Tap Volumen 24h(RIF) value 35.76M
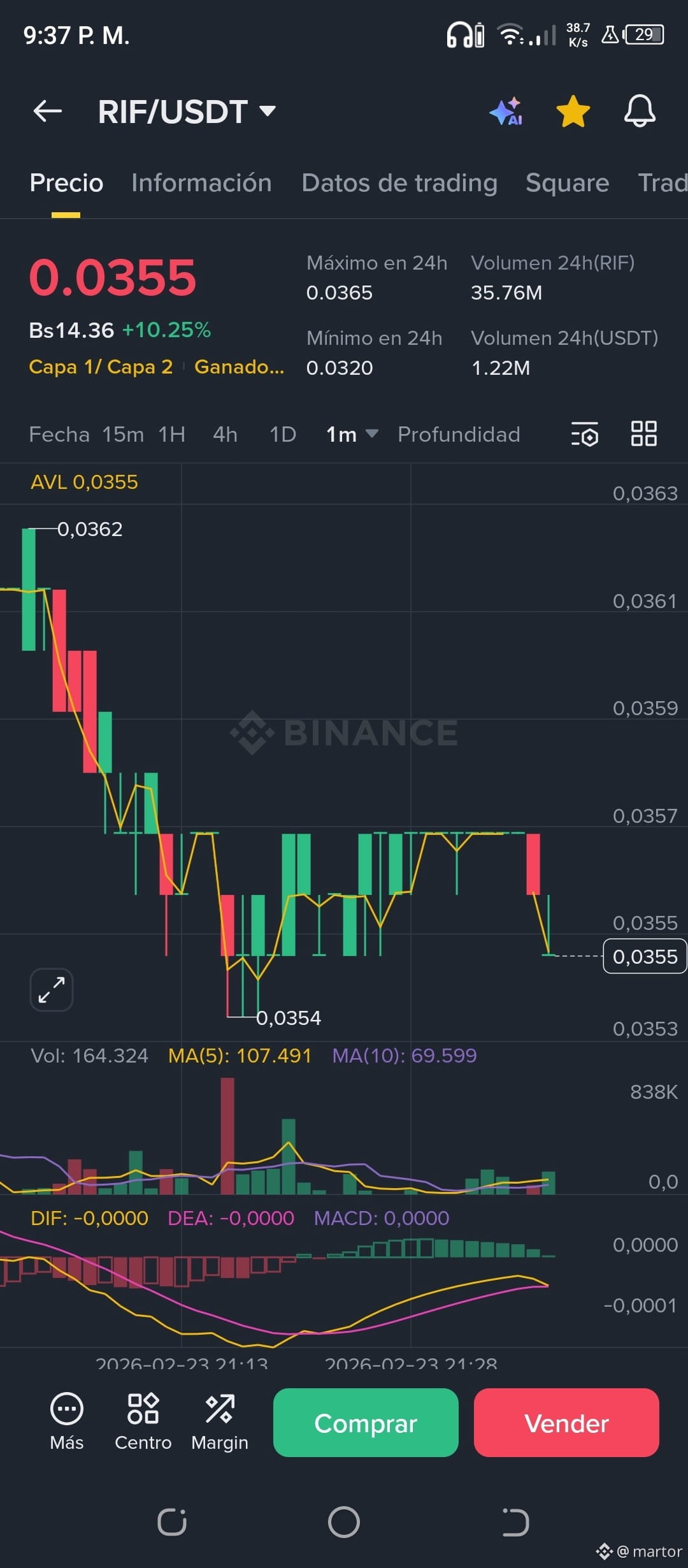Image resolution: width=688 pixels, height=1568 pixels. click(x=506, y=293)
